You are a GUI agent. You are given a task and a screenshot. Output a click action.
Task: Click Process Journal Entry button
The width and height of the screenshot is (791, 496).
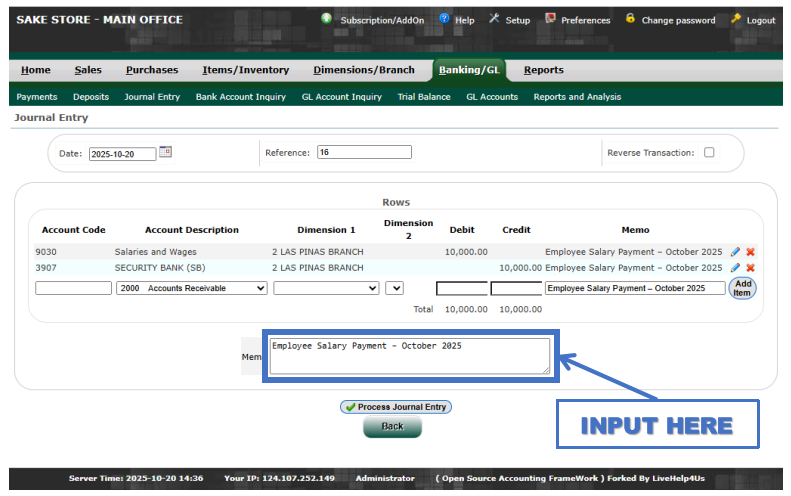pyautogui.click(x=395, y=407)
